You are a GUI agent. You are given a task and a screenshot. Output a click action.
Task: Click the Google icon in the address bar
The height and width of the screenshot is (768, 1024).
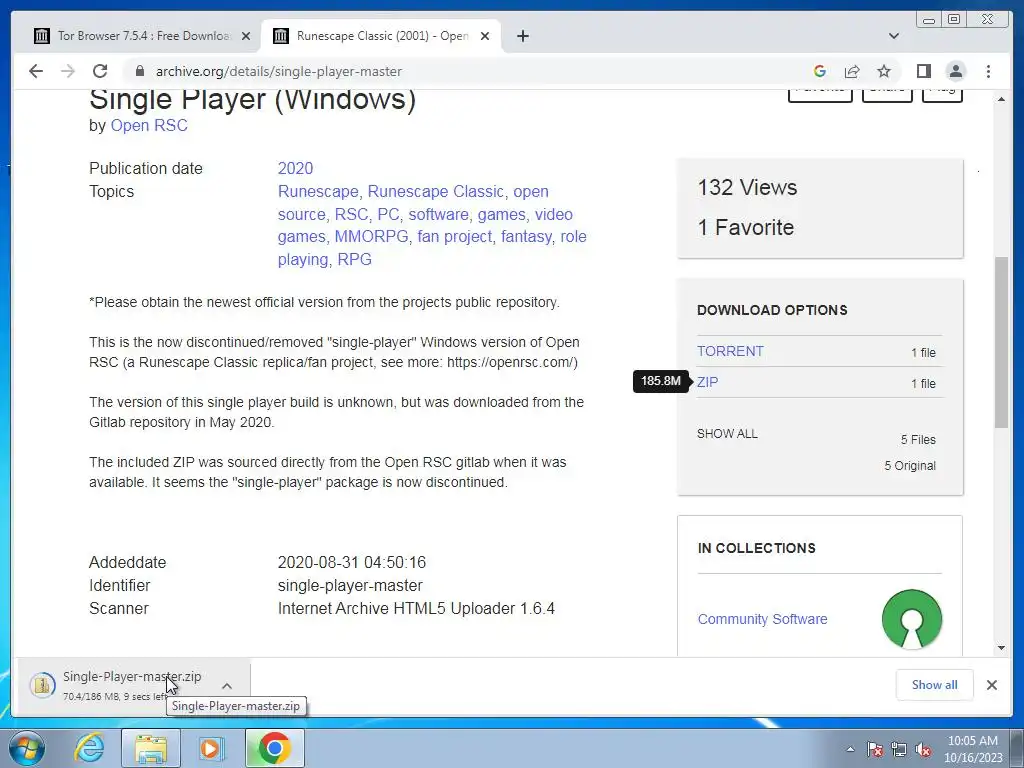point(820,71)
